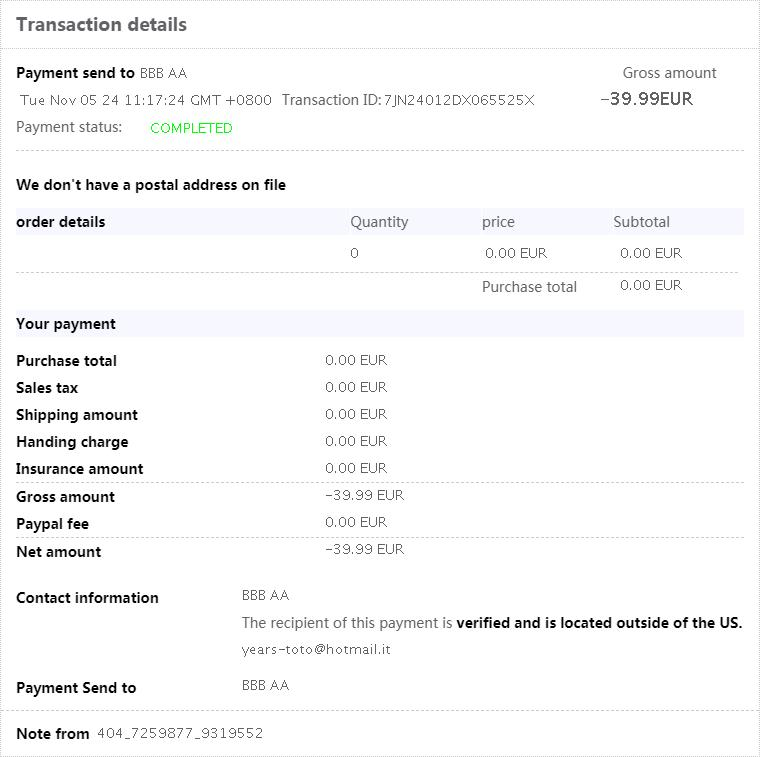760x757 pixels.
Task: Click the Transaction details heading
Action: 101,25
